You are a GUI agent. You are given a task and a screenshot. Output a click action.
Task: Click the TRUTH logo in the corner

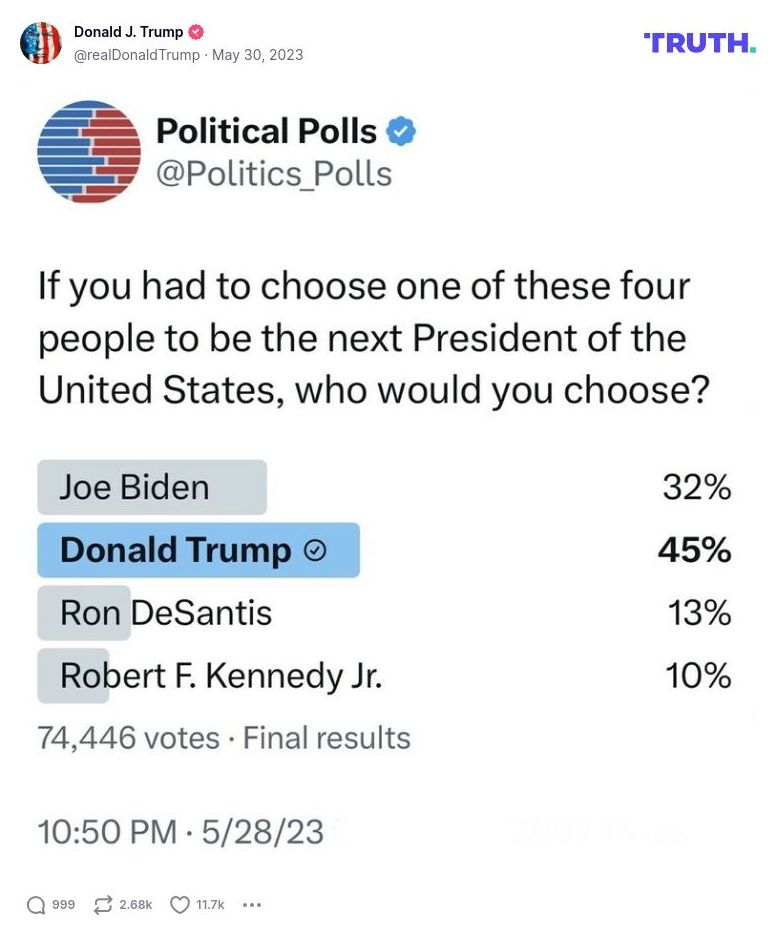[699, 43]
